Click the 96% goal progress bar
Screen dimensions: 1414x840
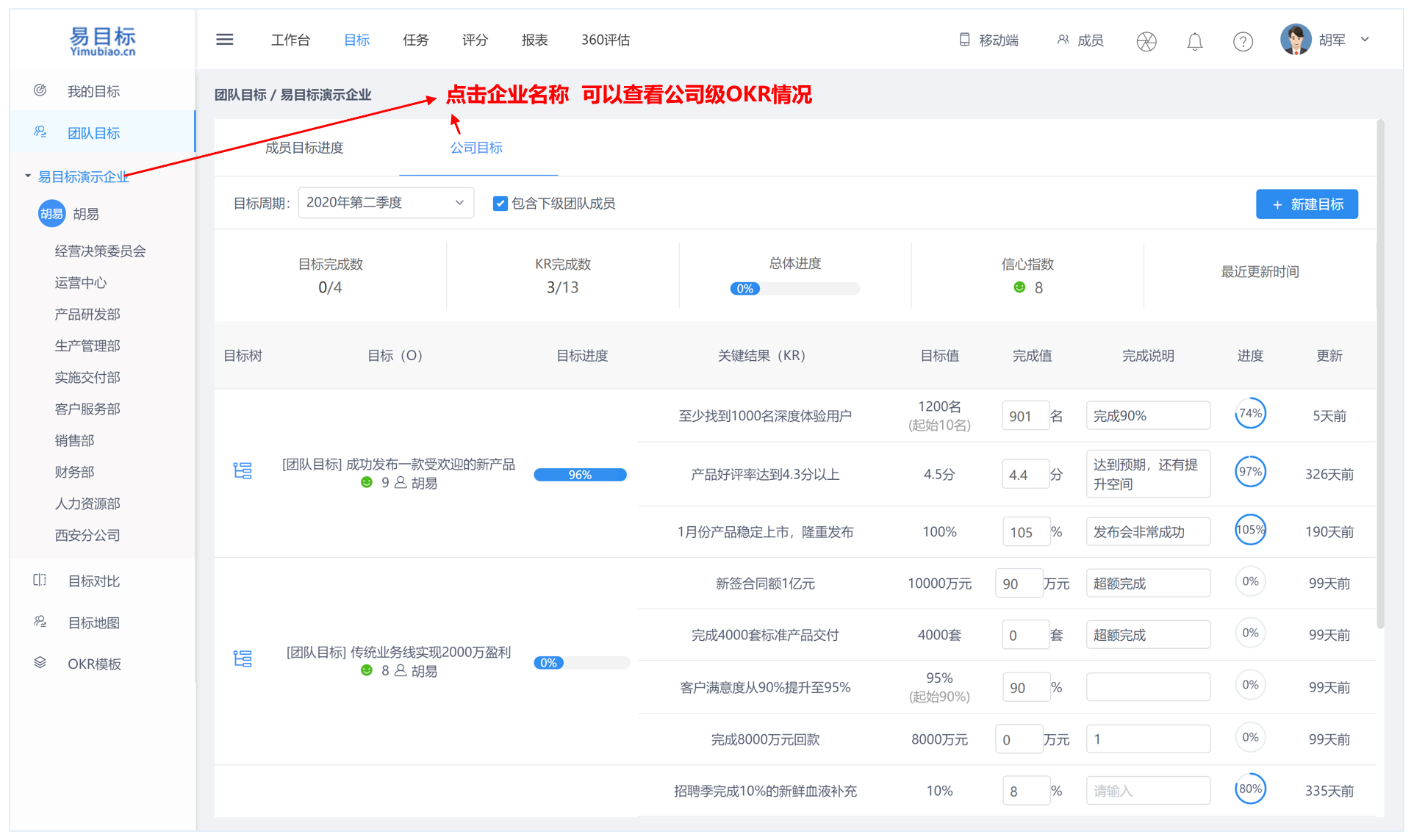(x=581, y=475)
